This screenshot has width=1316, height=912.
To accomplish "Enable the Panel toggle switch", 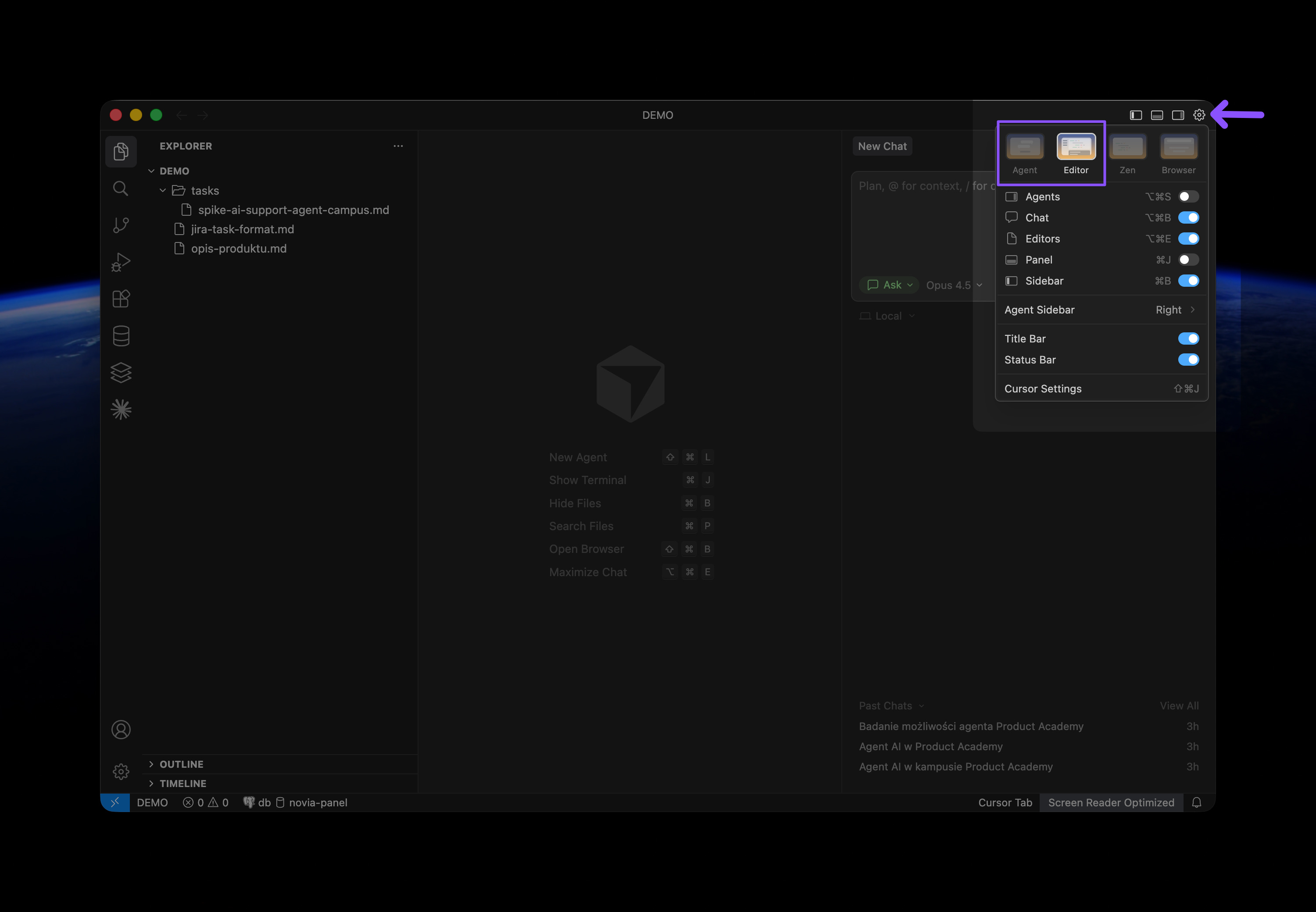I will tap(1188, 260).
